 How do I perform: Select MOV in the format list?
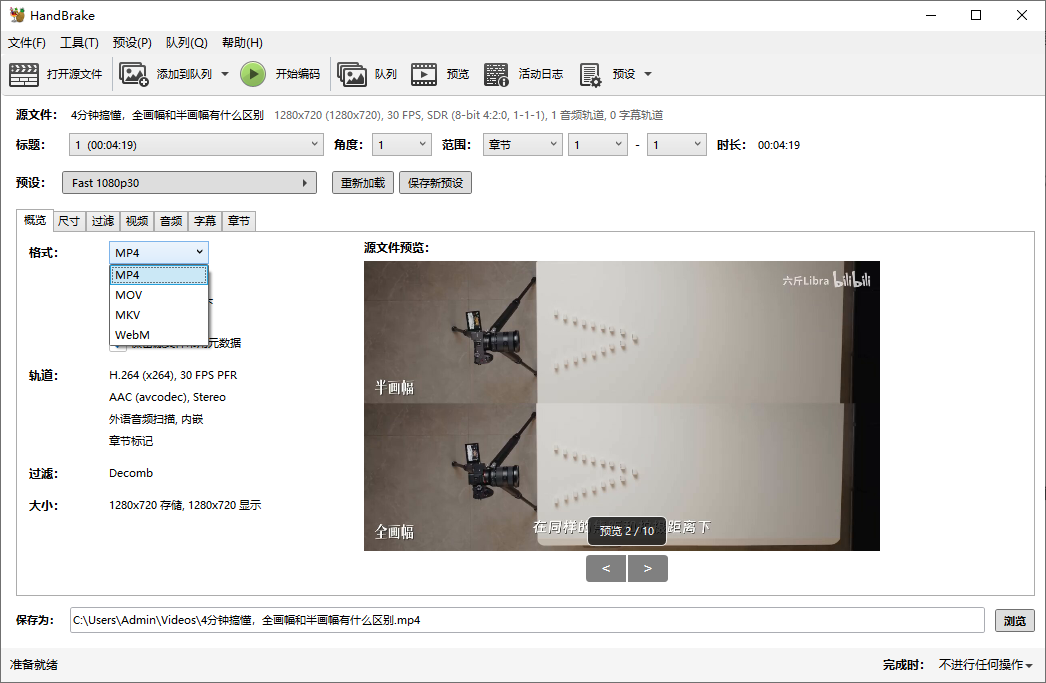pyautogui.click(x=159, y=295)
